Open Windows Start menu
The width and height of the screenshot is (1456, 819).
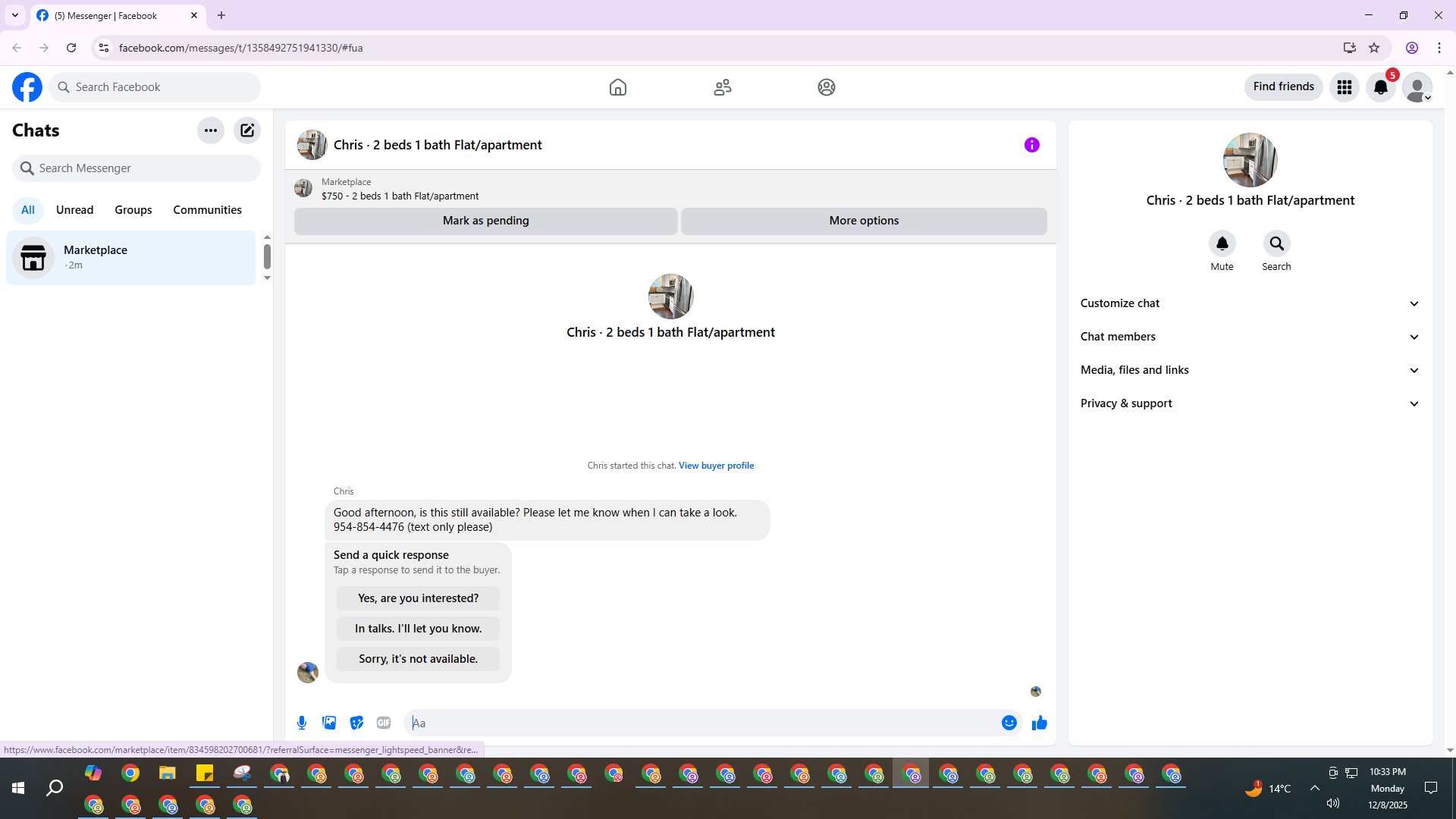(18, 789)
